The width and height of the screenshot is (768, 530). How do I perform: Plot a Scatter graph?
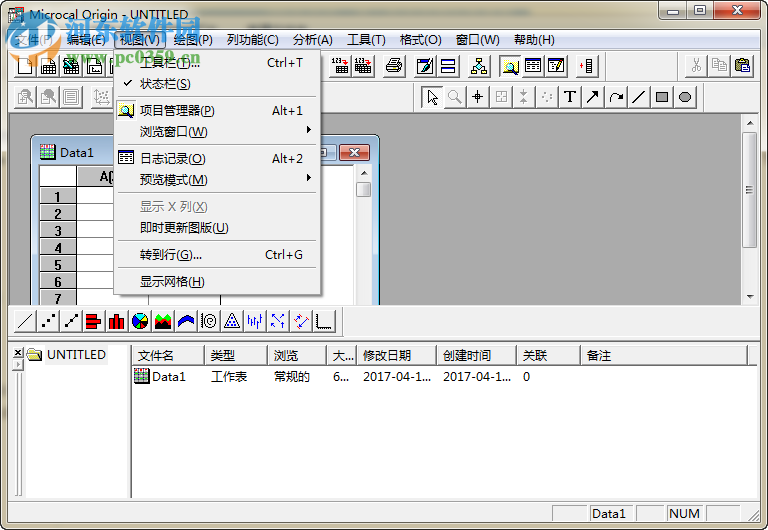48,321
